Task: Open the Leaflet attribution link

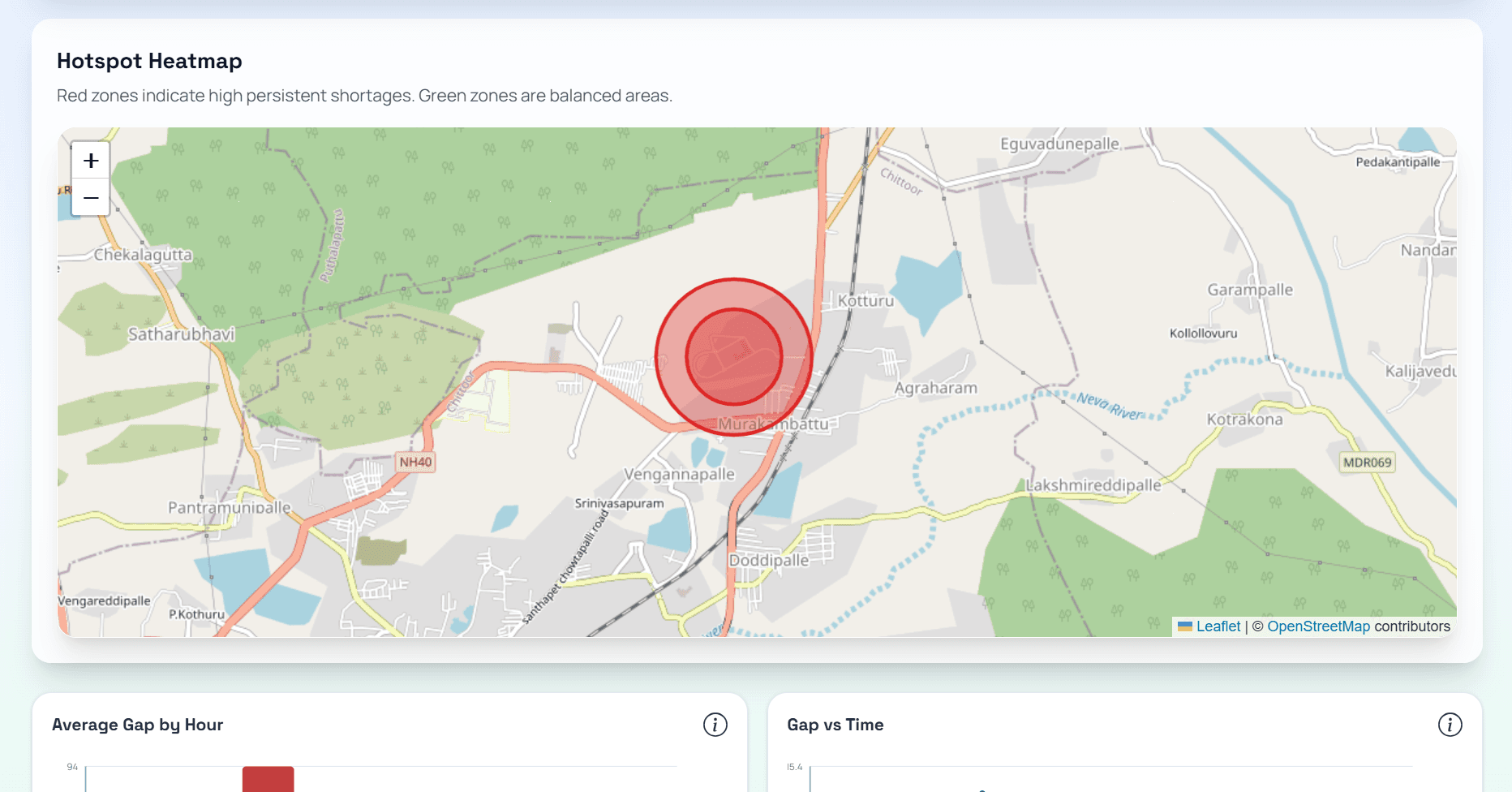Action: [1218, 626]
